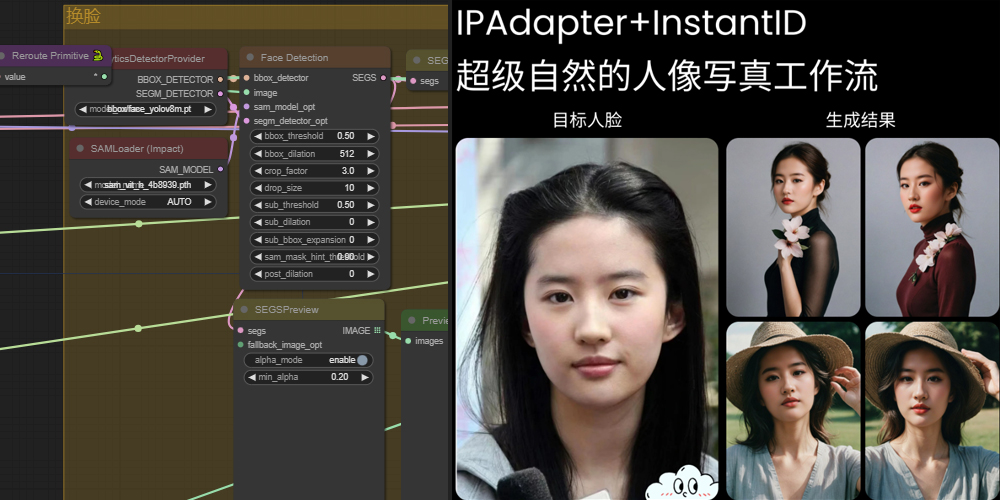The width and height of the screenshot is (1000, 500).
Task: Open the device_mode AUTO dropdown
Action: coord(147,202)
